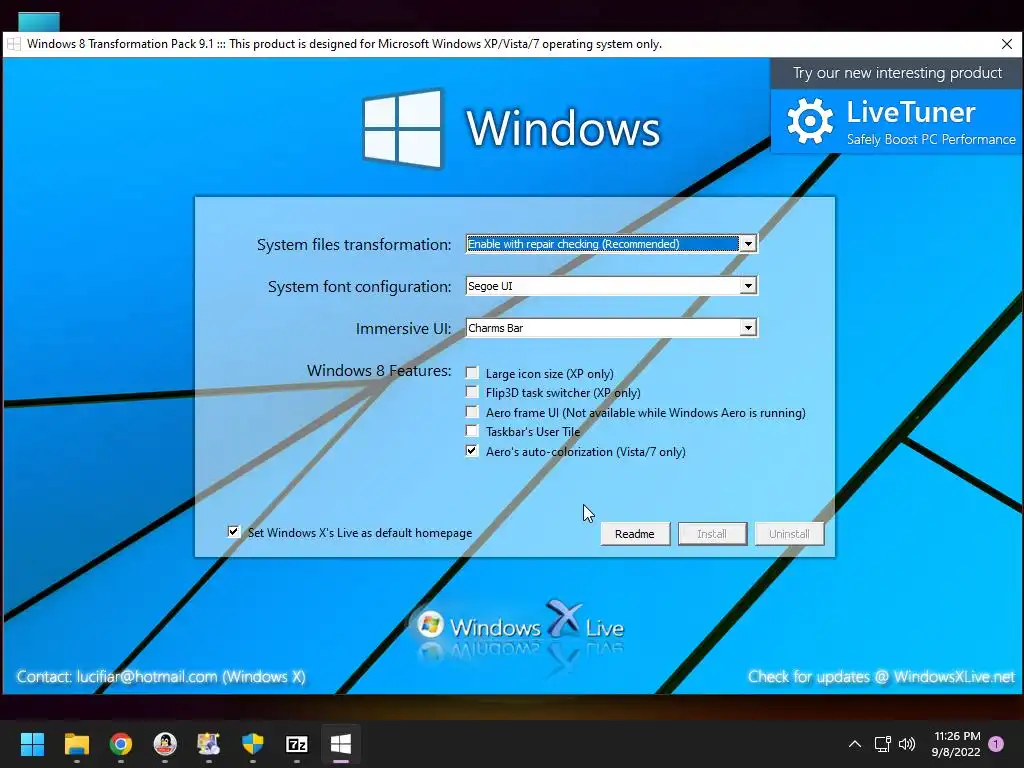Enable Large icon size (XP only)

click(x=472, y=373)
